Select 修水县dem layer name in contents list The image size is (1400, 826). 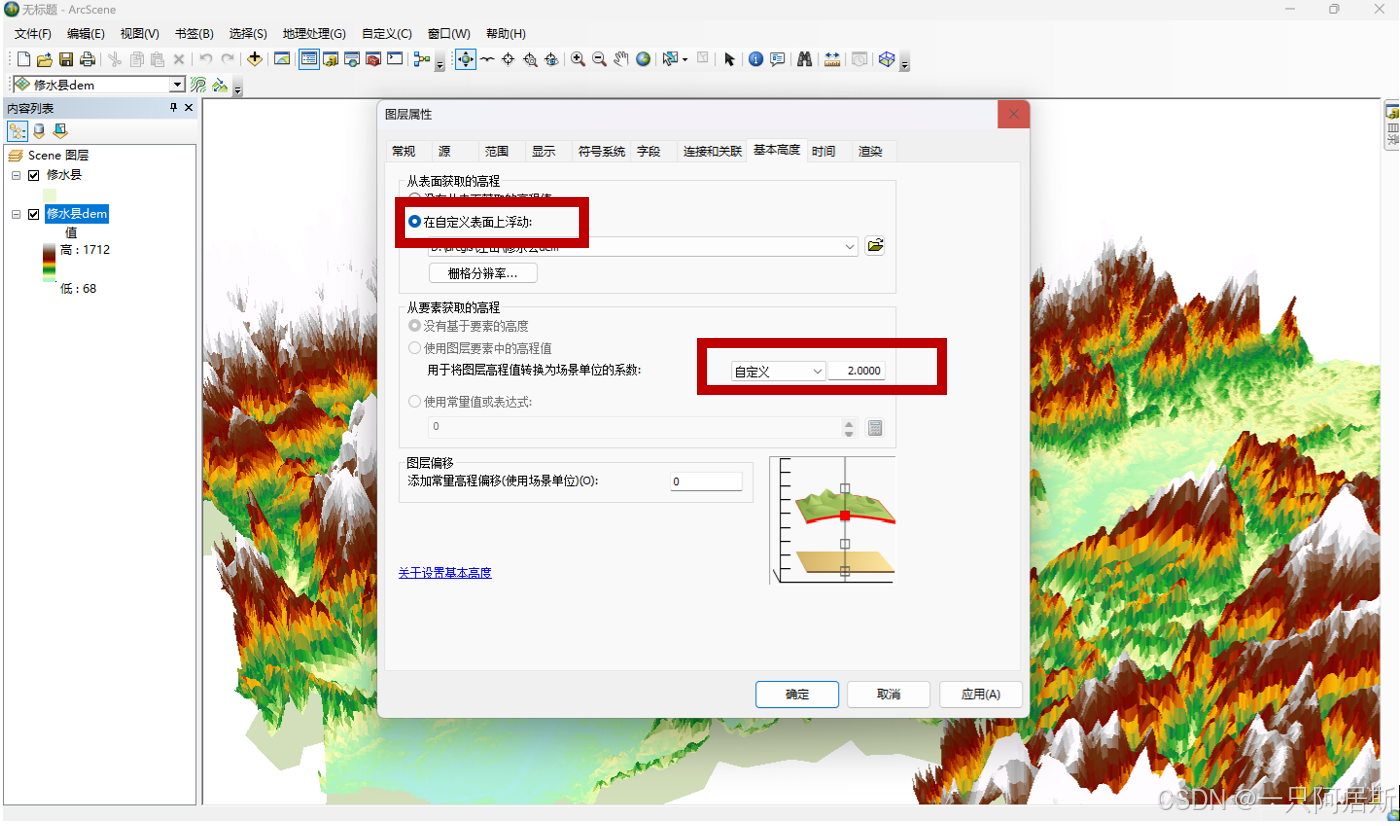77,214
